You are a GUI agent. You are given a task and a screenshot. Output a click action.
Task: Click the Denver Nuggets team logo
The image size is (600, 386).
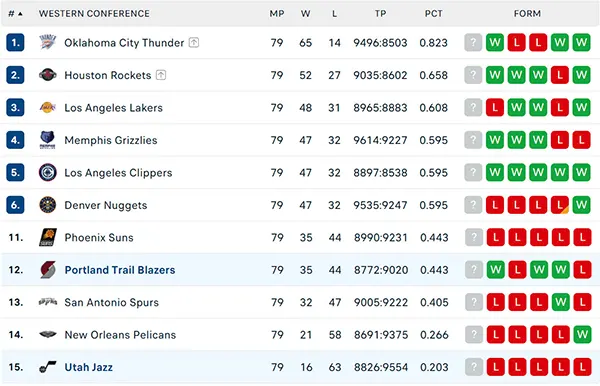point(48,205)
